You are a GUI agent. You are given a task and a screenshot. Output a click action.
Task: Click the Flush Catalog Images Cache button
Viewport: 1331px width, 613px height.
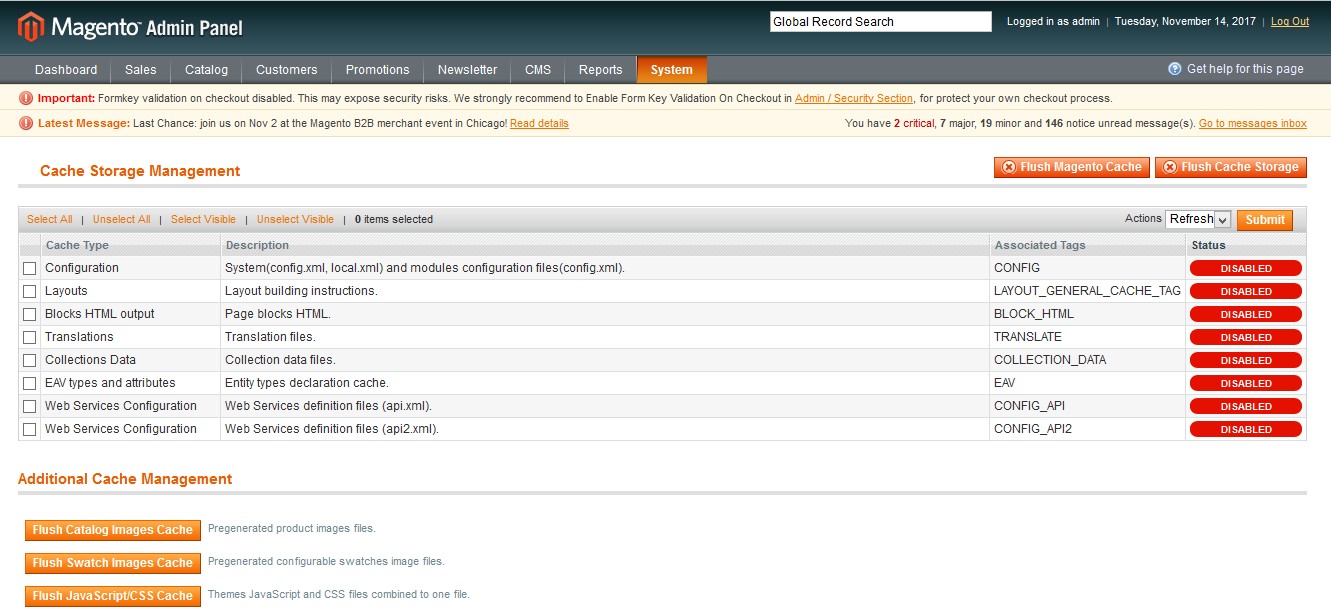coord(112,530)
